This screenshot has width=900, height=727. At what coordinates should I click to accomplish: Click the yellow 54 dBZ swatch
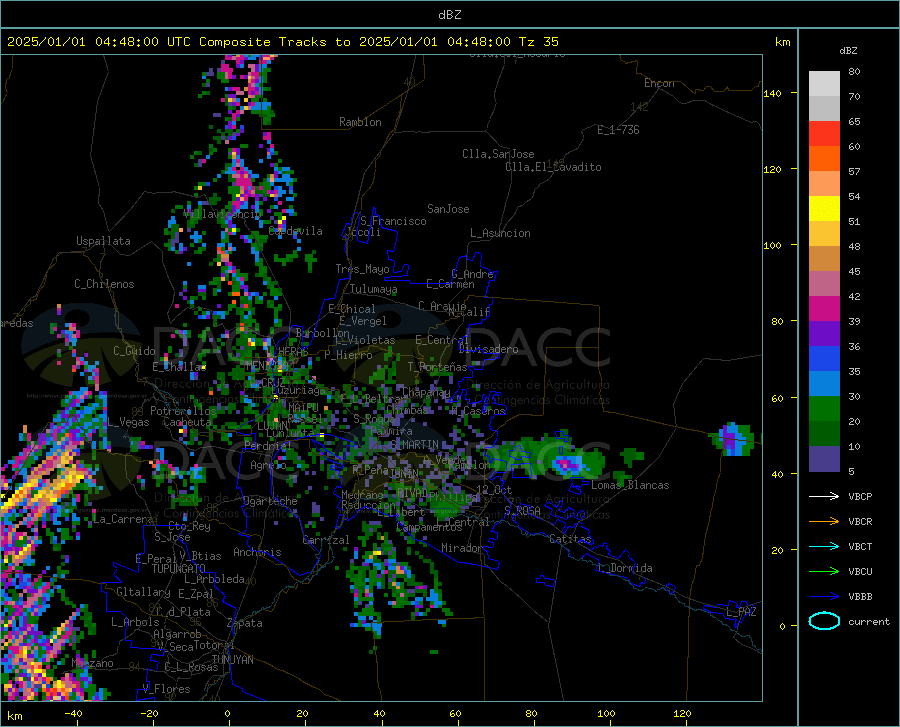pyautogui.click(x=824, y=209)
